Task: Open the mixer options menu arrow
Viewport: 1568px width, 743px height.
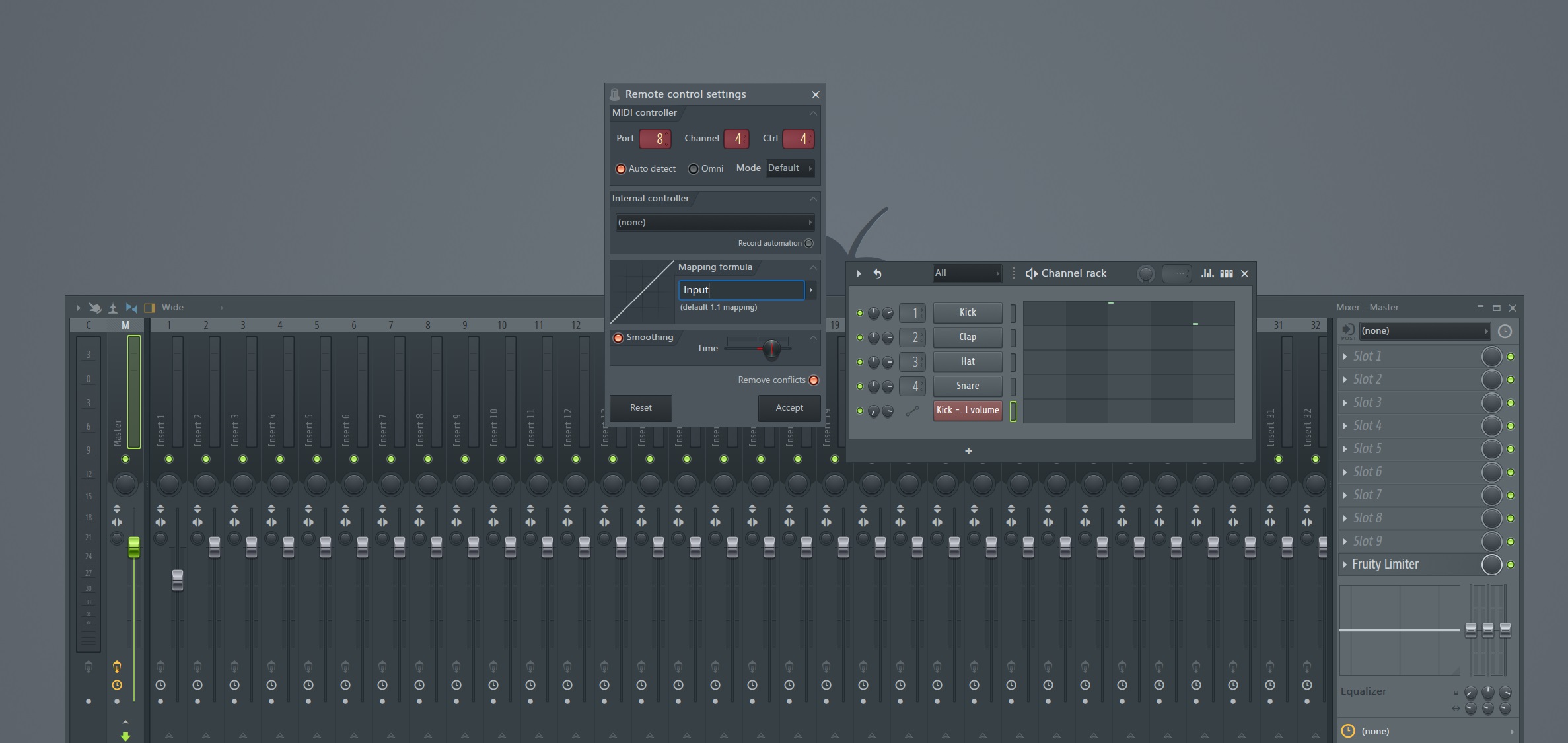Action: [x=77, y=308]
